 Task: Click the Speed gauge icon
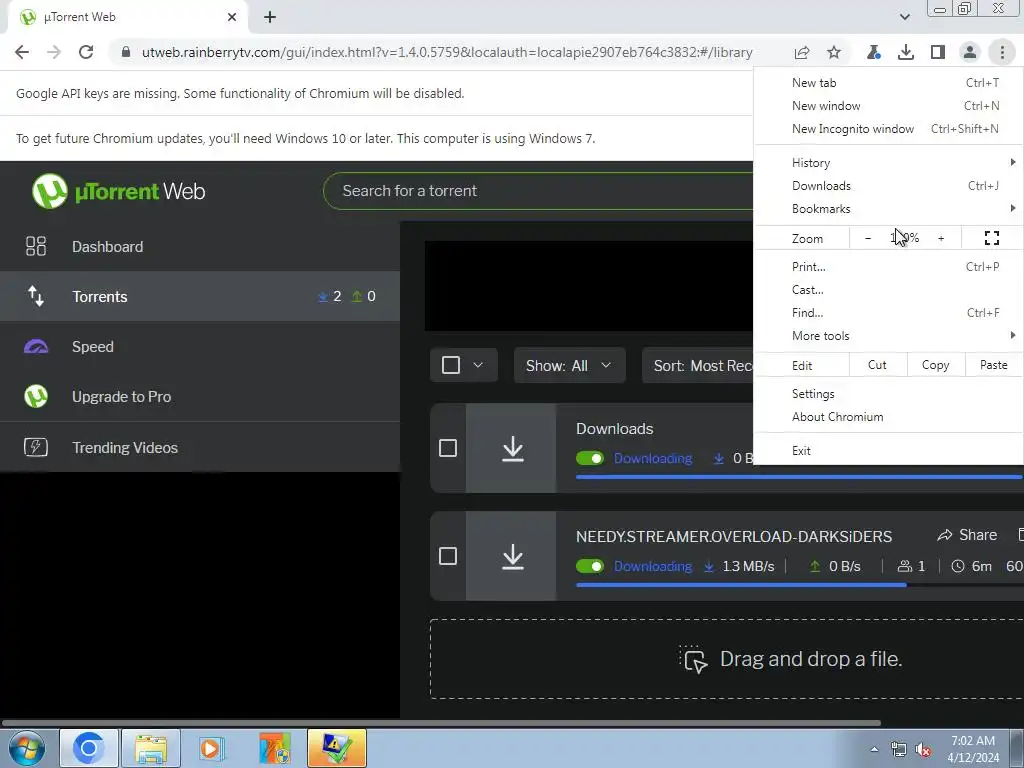(x=36, y=347)
